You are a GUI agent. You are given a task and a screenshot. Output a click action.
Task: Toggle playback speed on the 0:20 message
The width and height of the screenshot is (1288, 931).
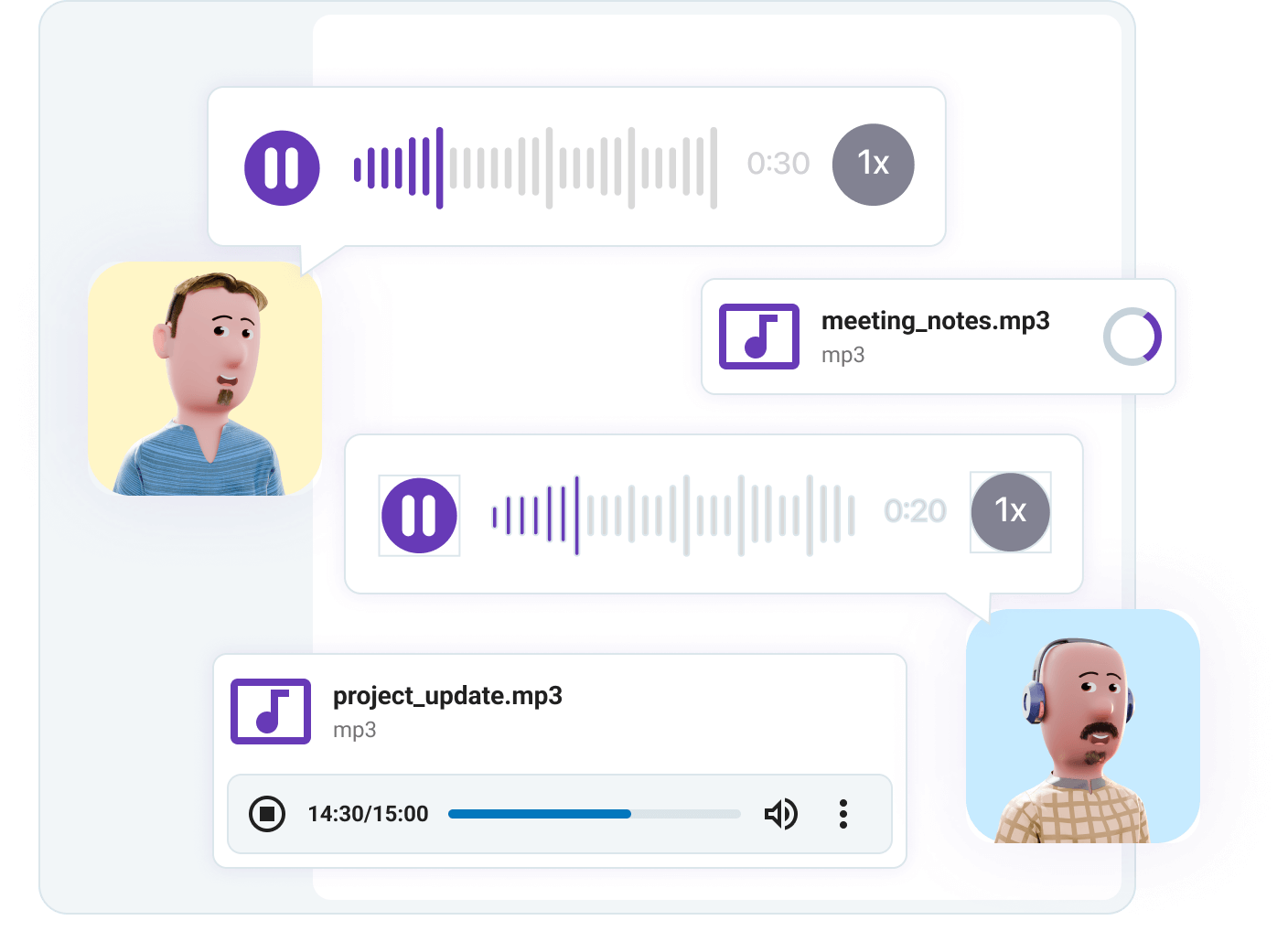coord(1010,512)
